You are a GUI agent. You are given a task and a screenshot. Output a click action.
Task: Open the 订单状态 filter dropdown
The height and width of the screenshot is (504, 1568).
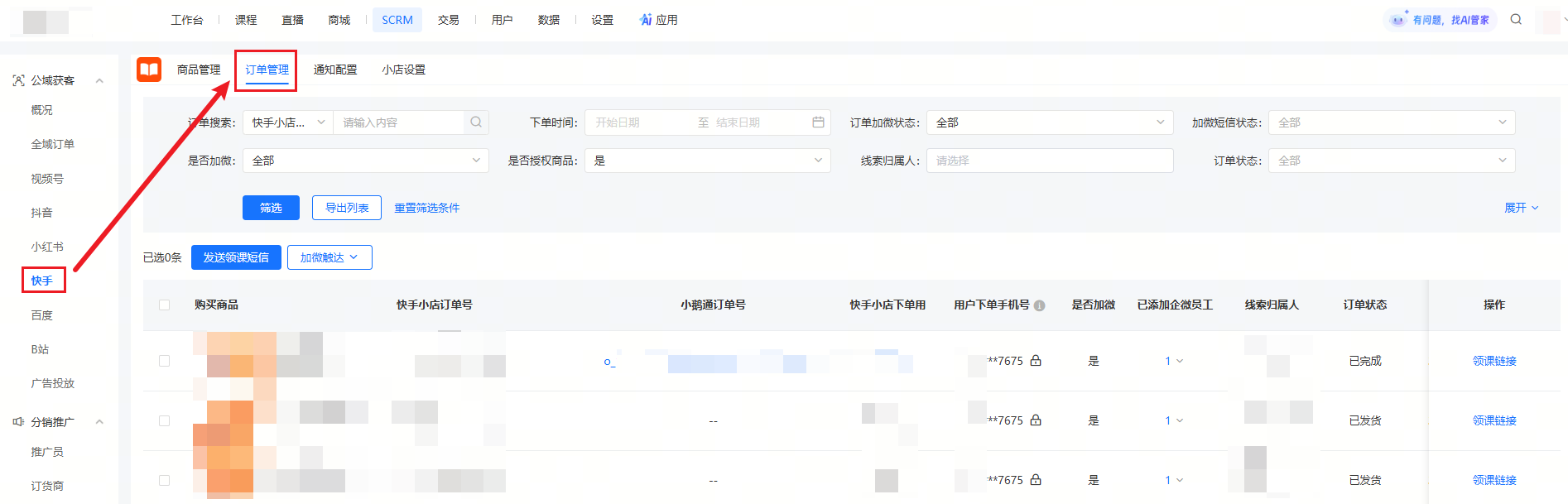(1392, 161)
